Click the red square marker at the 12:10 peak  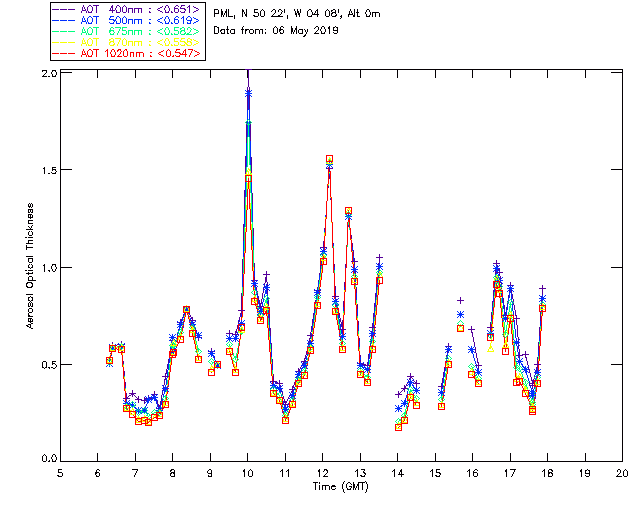[x=329, y=159]
